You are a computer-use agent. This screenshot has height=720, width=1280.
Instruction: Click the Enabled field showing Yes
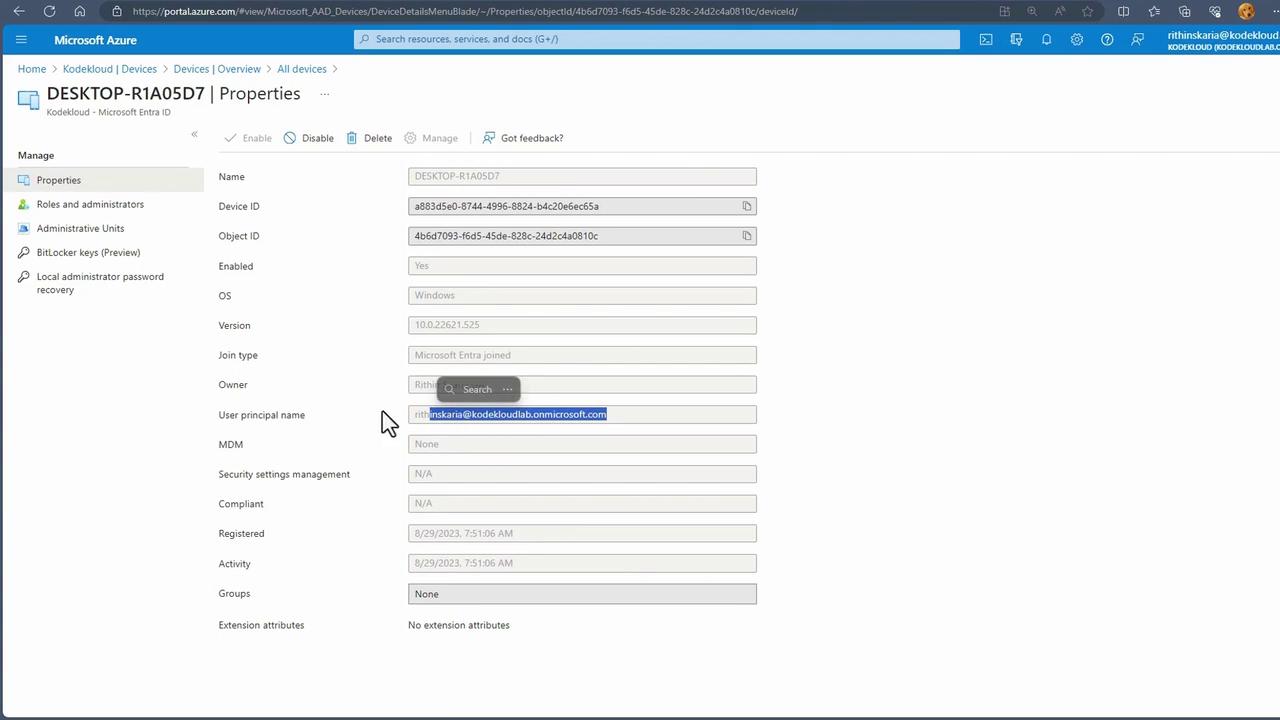point(582,266)
